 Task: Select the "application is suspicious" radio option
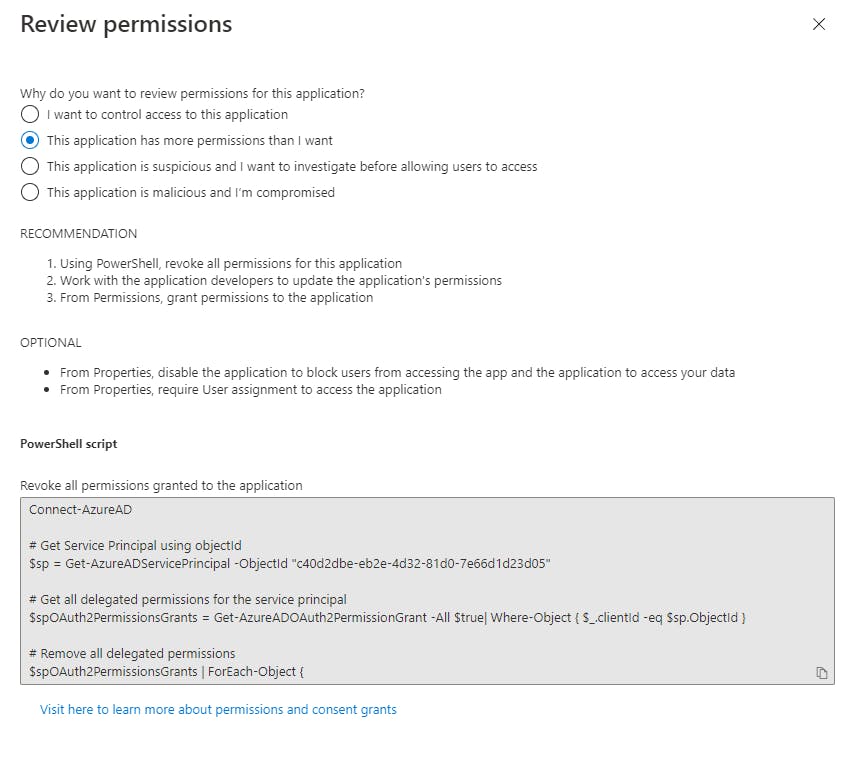[30, 167]
